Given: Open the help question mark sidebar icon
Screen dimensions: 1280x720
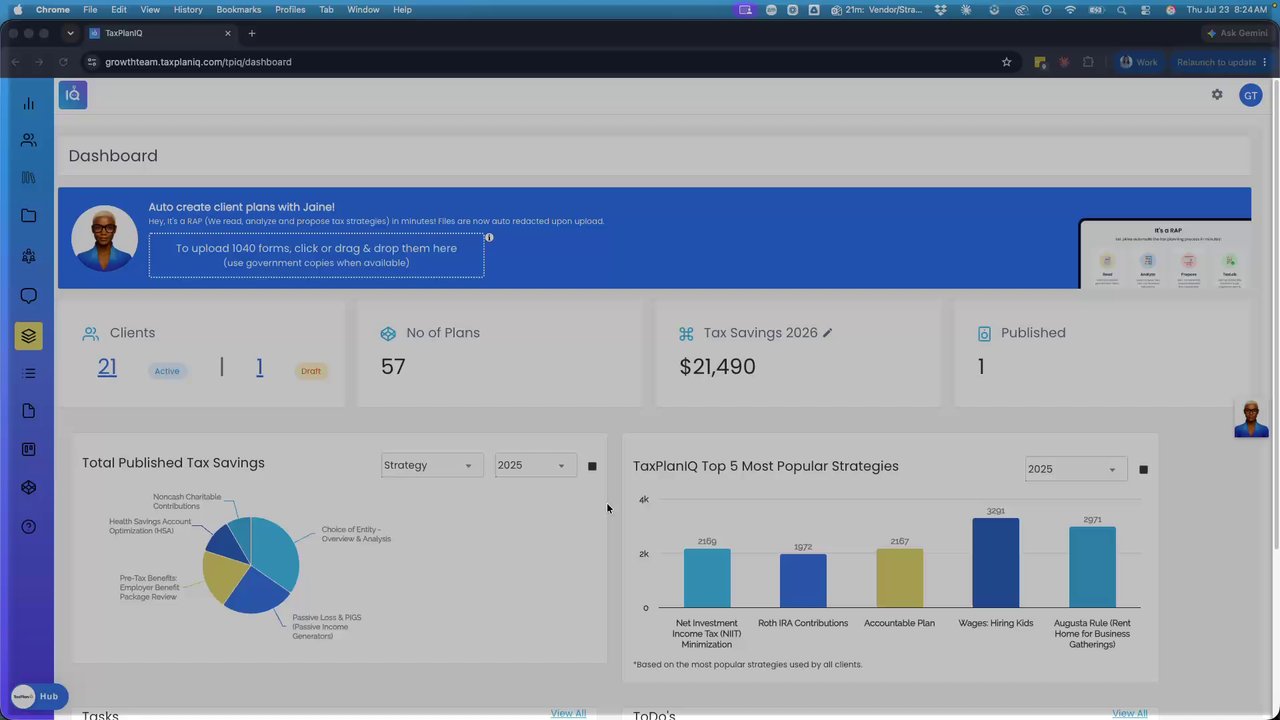Looking at the screenshot, I should [x=28, y=527].
